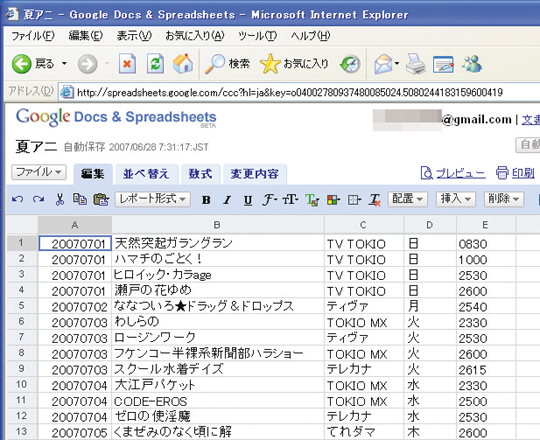
Task: Click the IE Back arrow button
Action: 22,64
